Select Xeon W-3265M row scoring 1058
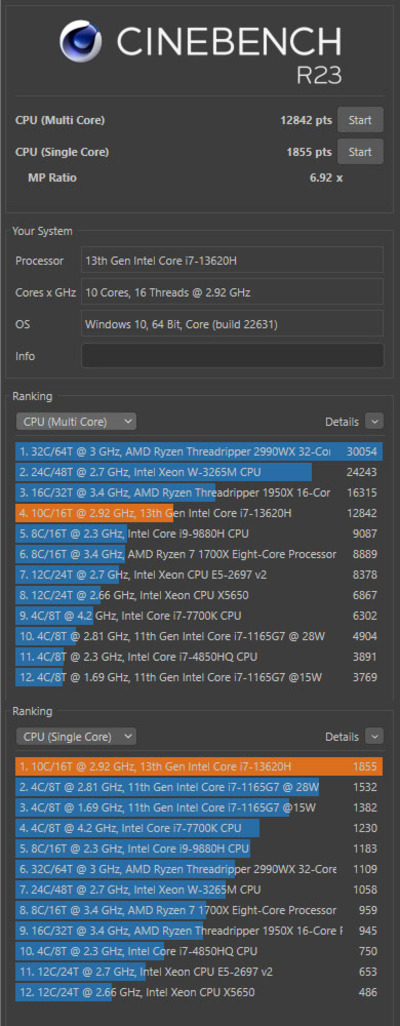 (x=199, y=889)
